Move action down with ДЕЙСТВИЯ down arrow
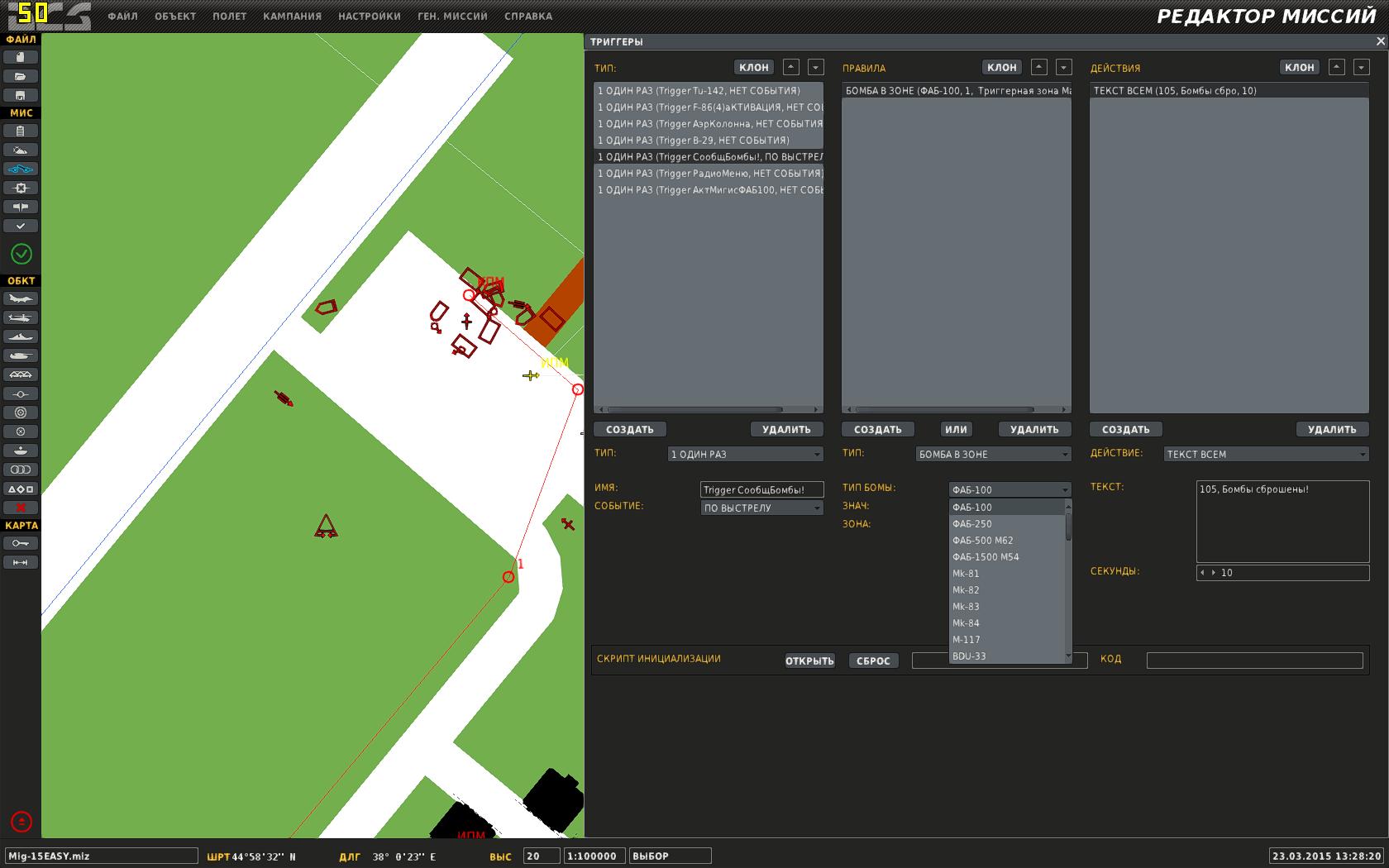The height and width of the screenshot is (868, 1389). (x=1362, y=67)
